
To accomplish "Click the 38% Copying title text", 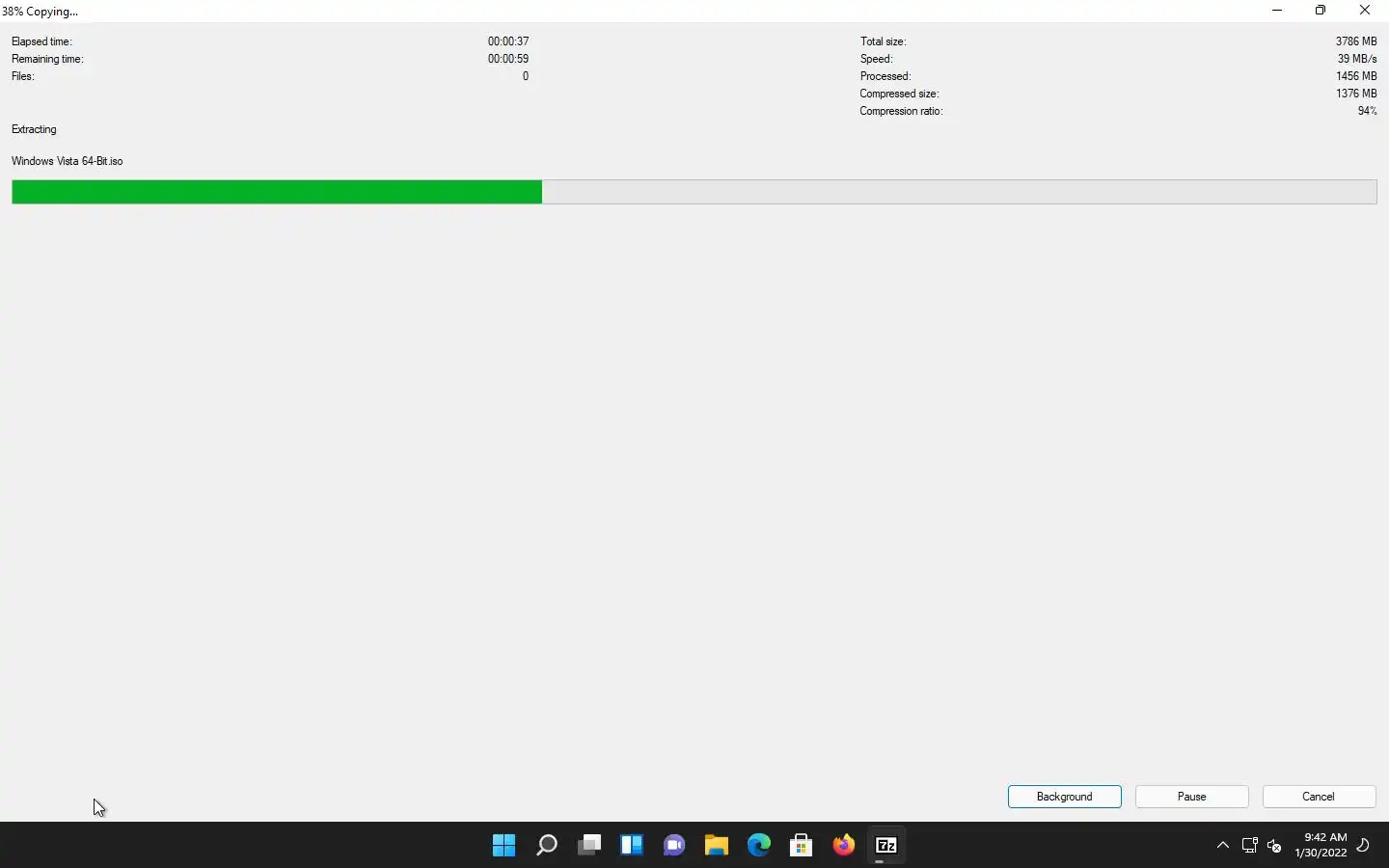I will [40, 12].
